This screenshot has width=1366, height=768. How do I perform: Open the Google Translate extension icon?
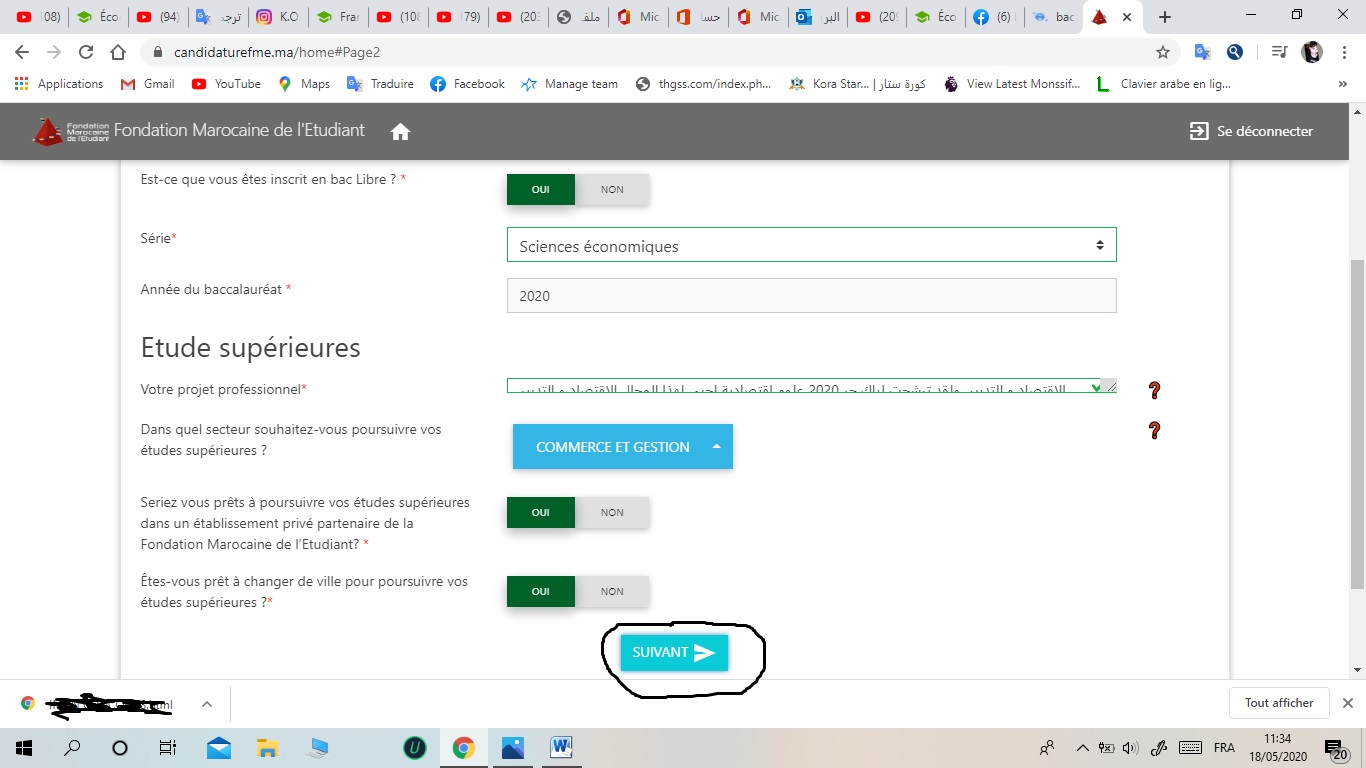point(1202,52)
